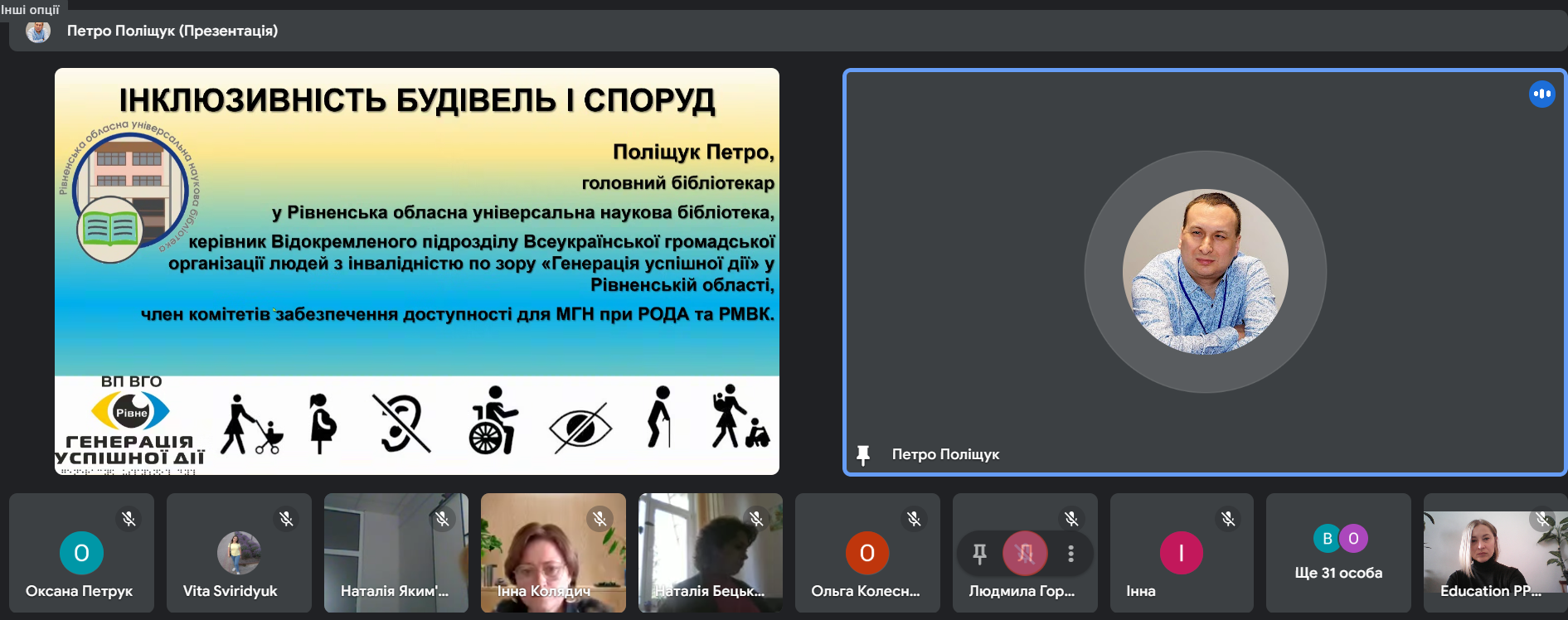The height and width of the screenshot is (620, 1568).
Task: Open Наталія Яким'... video tile
Action: (396, 555)
